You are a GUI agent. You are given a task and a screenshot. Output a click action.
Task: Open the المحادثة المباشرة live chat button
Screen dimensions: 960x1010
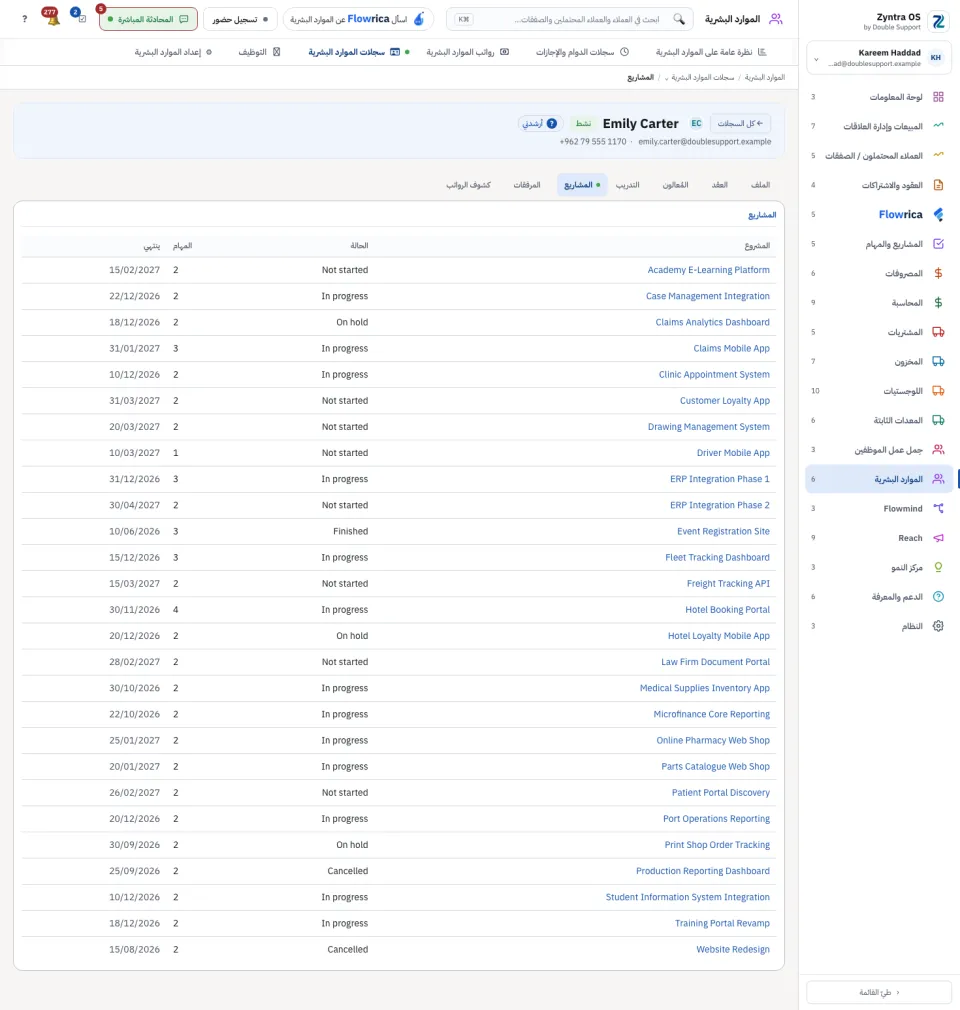pyautogui.click(x=148, y=19)
